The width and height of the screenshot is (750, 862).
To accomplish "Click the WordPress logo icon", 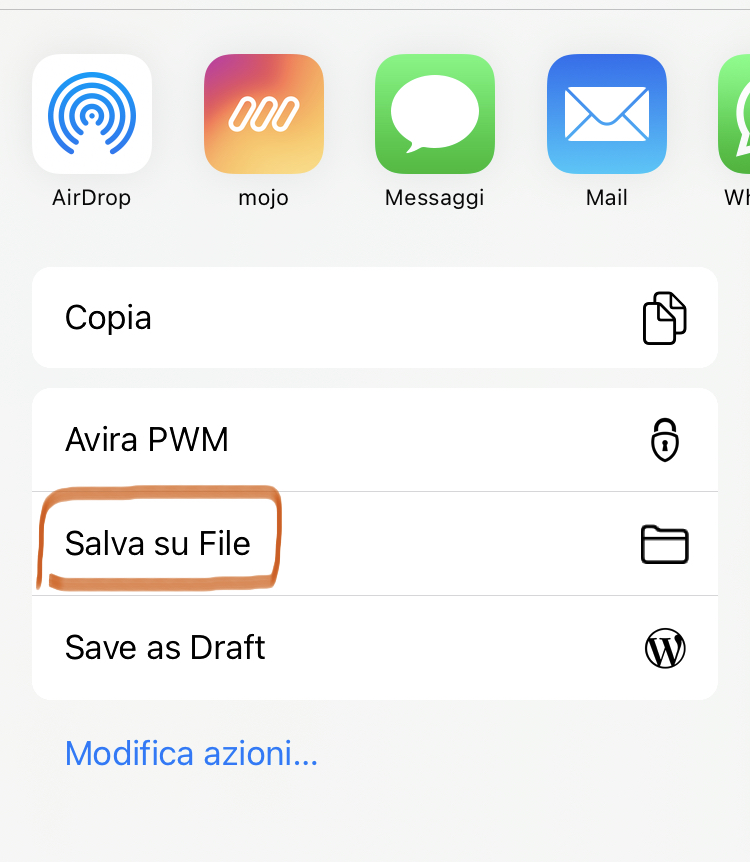I will click(665, 648).
